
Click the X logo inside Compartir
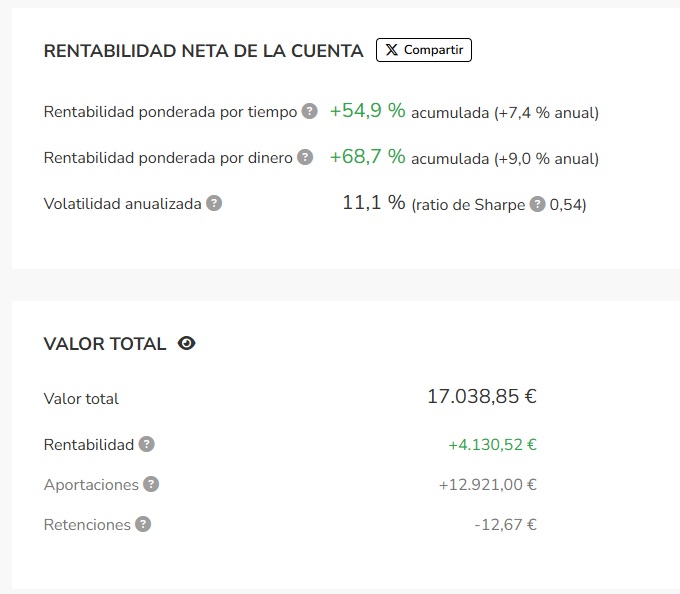pos(391,50)
